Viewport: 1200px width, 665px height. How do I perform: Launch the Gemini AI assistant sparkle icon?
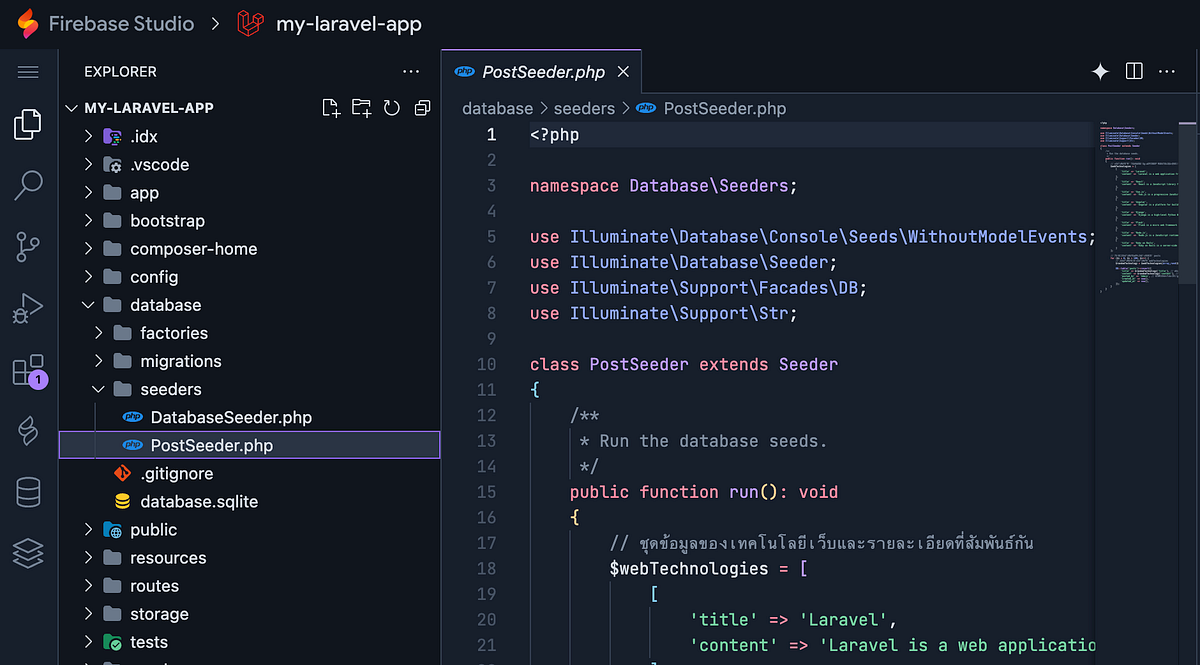click(1099, 71)
